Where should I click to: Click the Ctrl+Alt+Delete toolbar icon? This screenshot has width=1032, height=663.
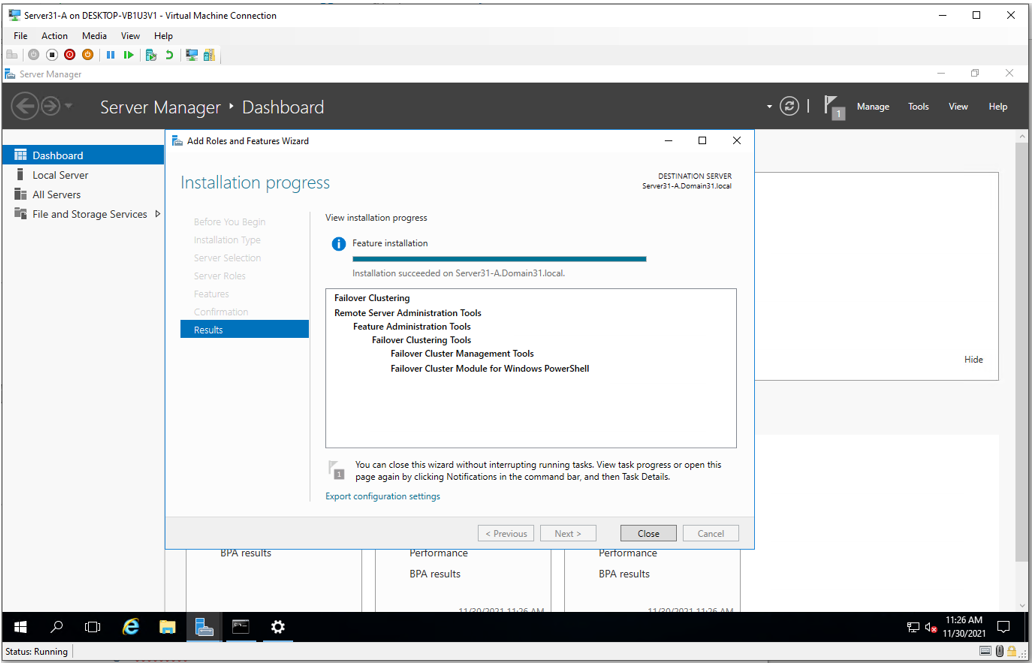point(12,55)
